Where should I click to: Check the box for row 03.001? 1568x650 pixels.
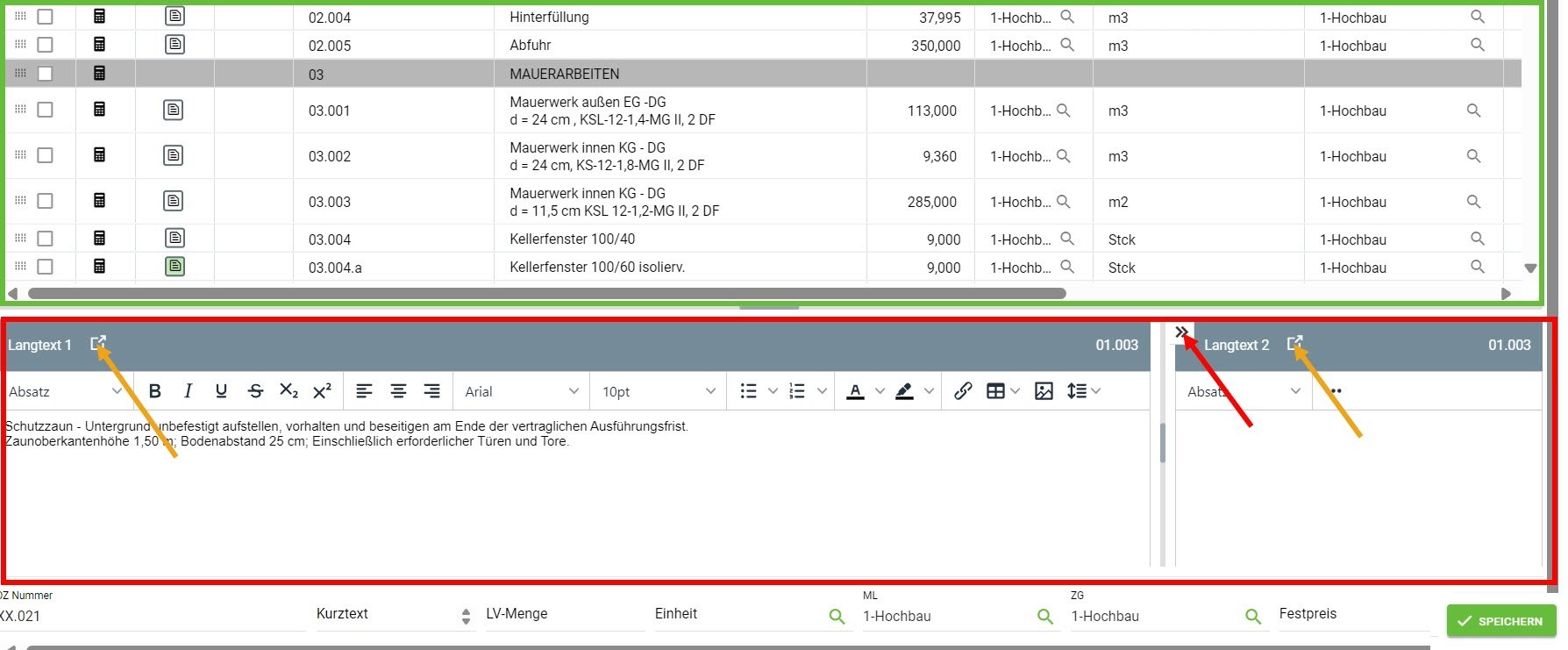pyautogui.click(x=46, y=110)
